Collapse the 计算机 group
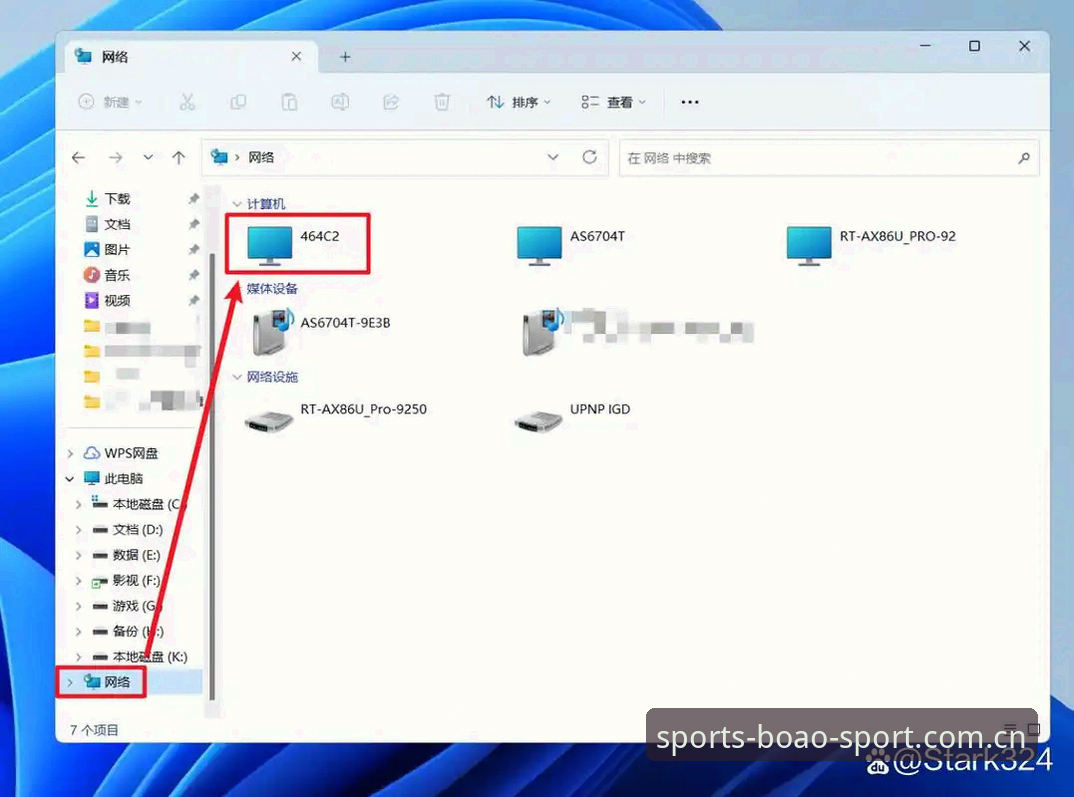This screenshot has height=797, width=1074. 237,204
